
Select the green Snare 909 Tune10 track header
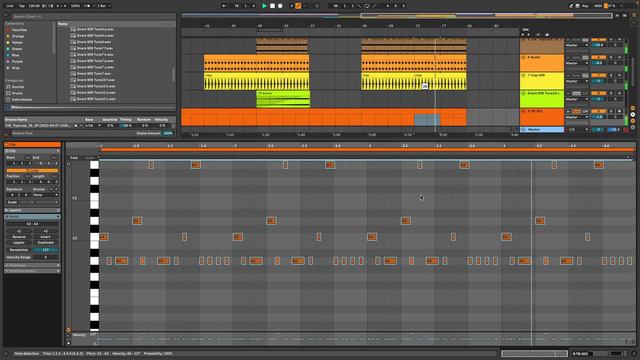pyautogui.click(x=542, y=99)
